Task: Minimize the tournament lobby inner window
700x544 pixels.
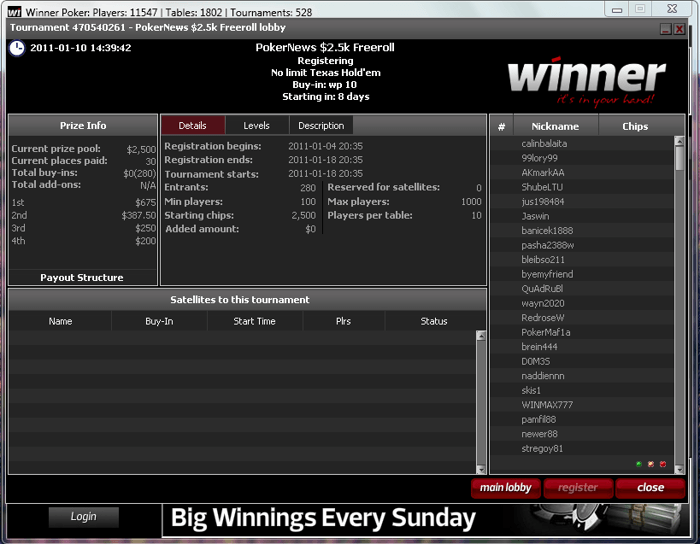Action: tap(666, 29)
